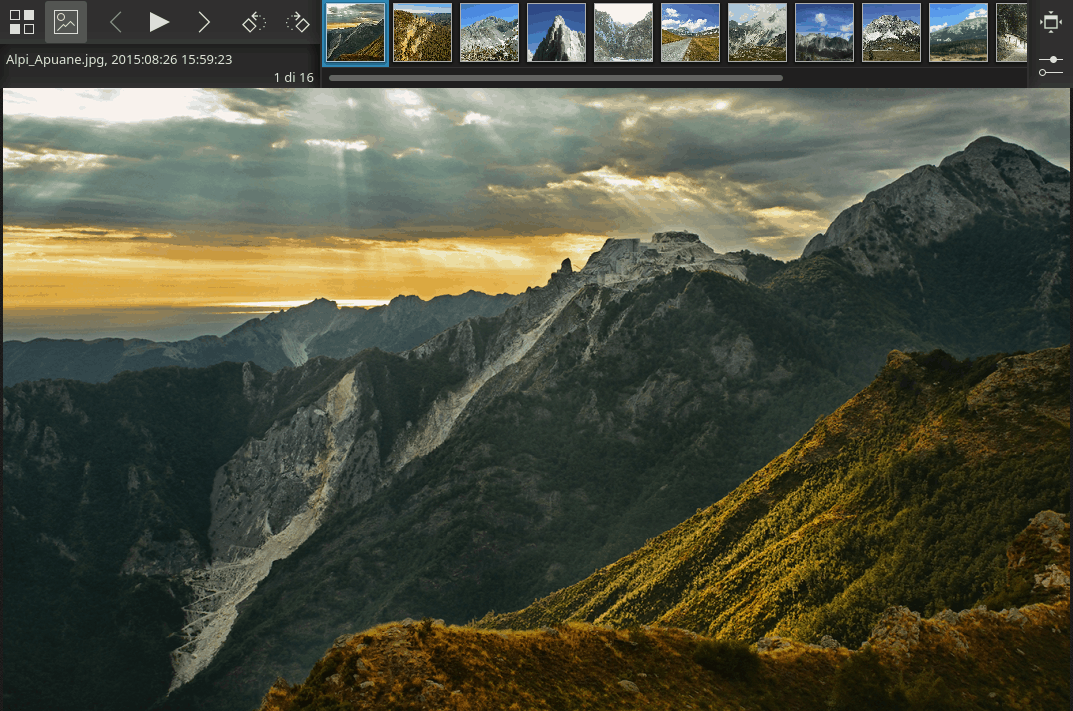Open the eighth thumbnail in the filmstrip
The width and height of the screenshot is (1073, 711).
[x=824, y=32]
